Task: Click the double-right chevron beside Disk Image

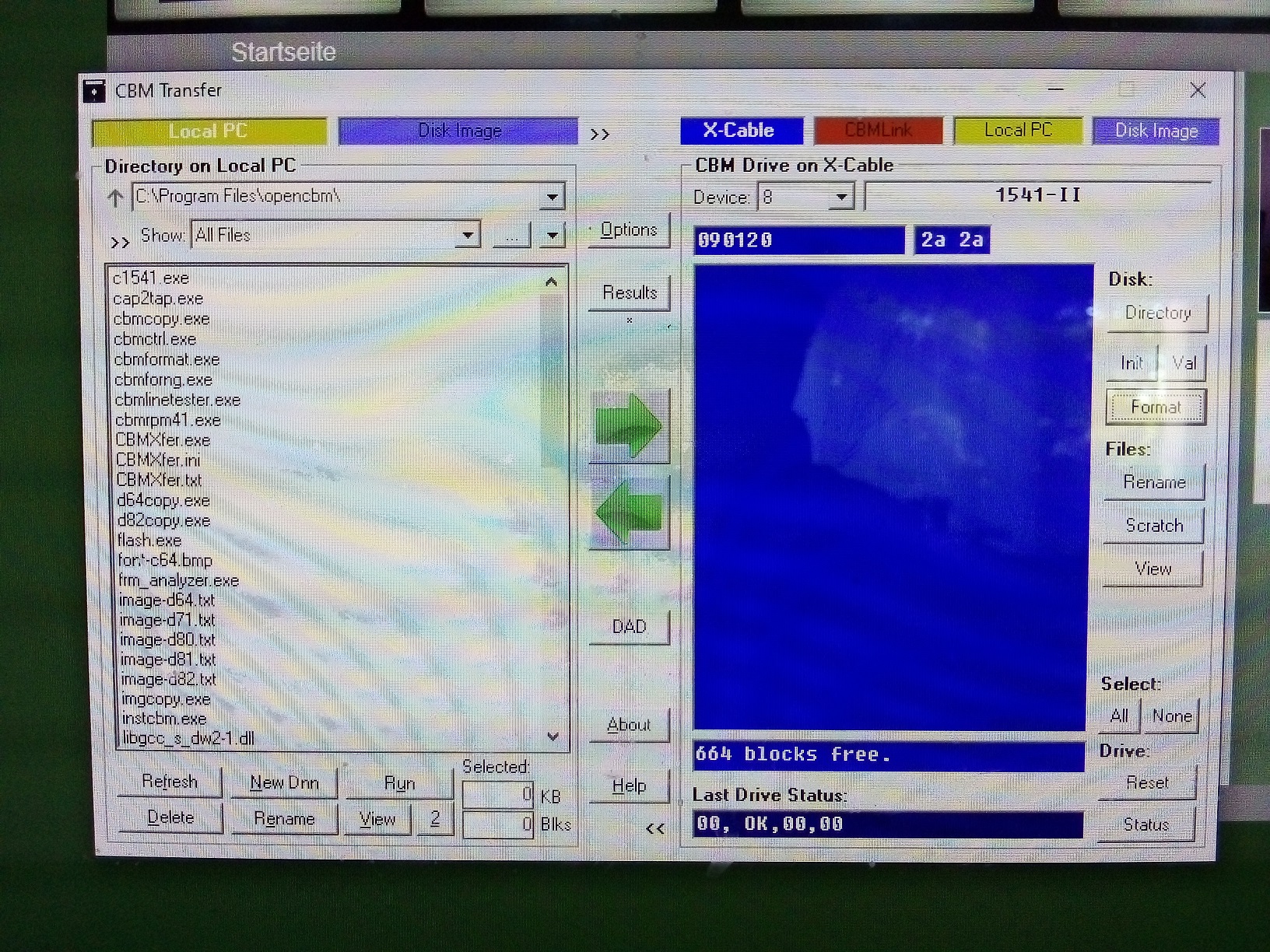Action: pos(599,135)
